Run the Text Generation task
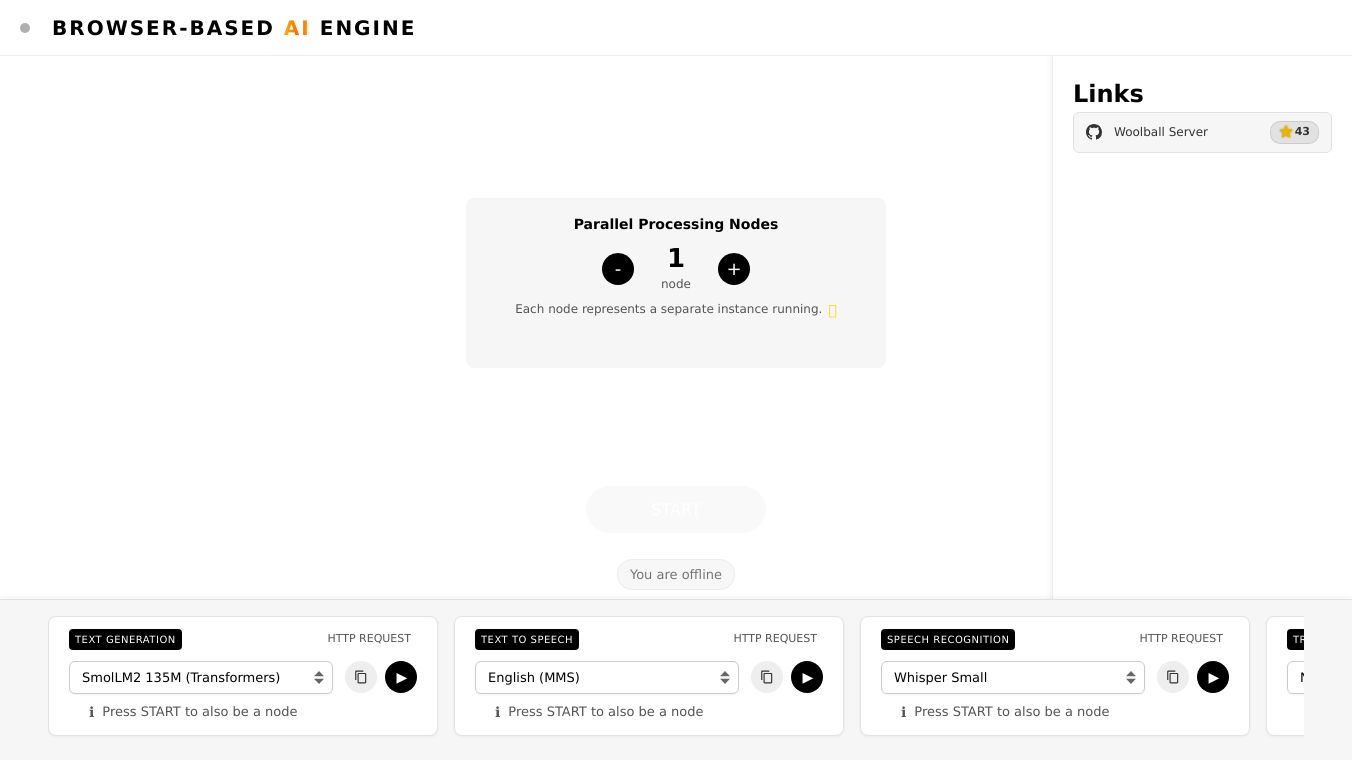 coord(401,677)
